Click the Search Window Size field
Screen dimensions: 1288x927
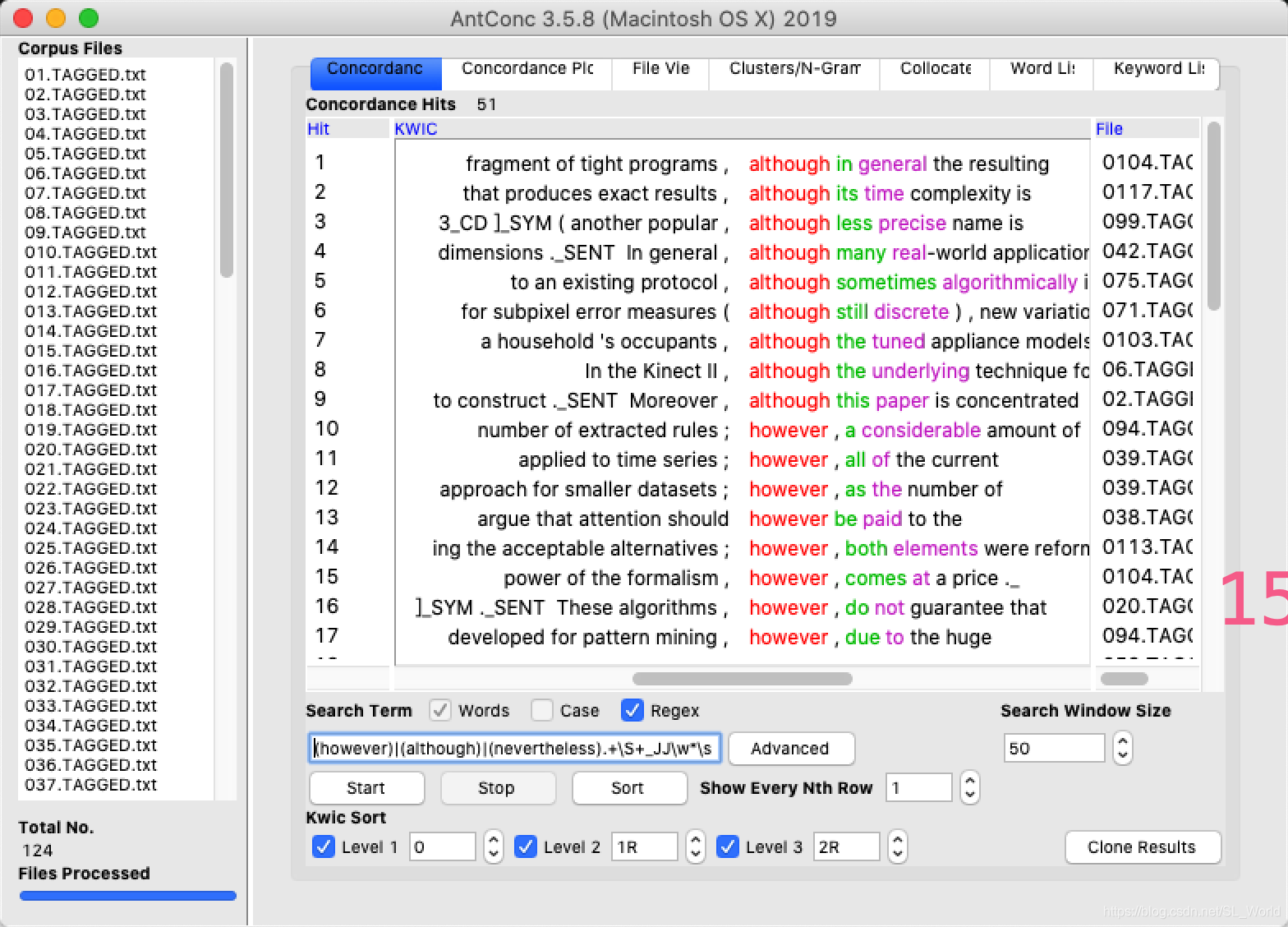pos(1054,749)
